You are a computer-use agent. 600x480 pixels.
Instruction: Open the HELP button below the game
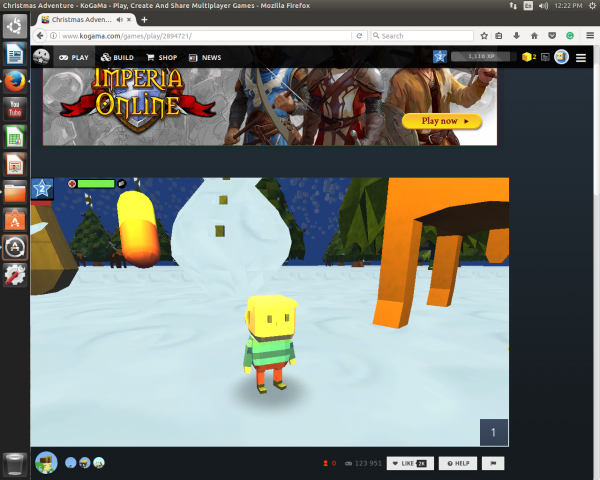[x=459, y=463]
